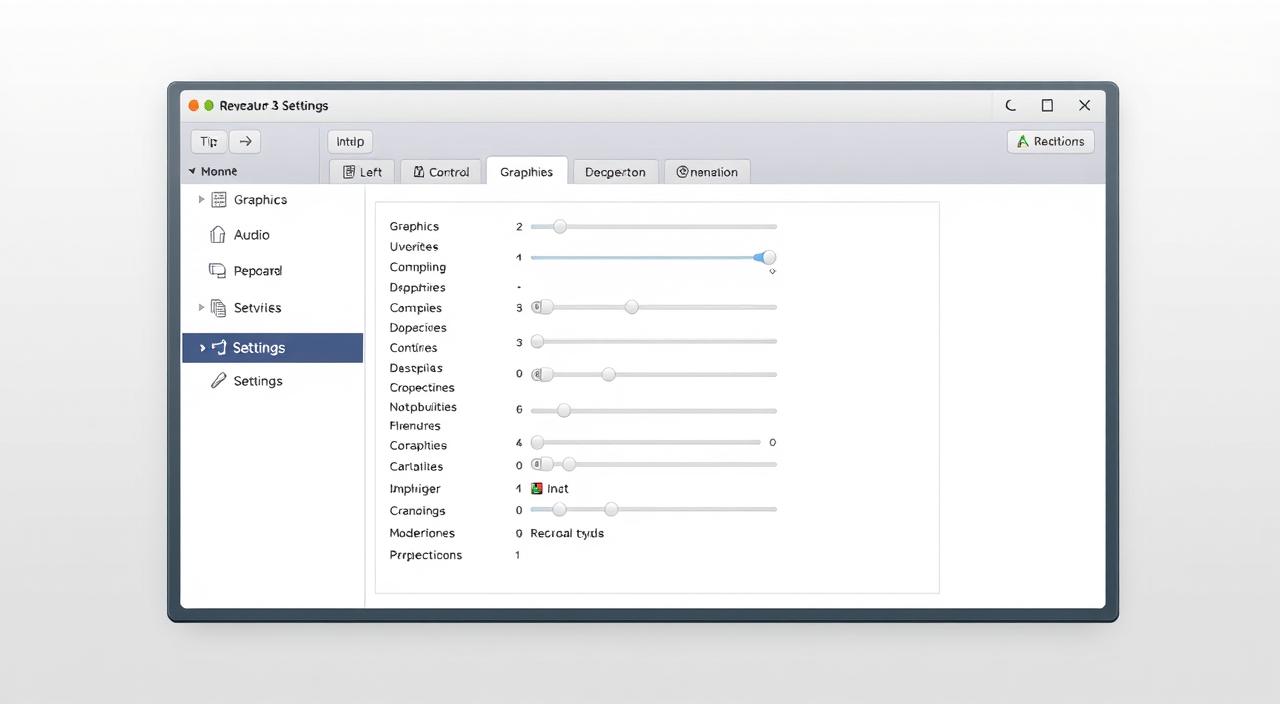This screenshot has height=704, width=1280.
Task: Collapse the Monne section triangle
Action: [192, 172]
